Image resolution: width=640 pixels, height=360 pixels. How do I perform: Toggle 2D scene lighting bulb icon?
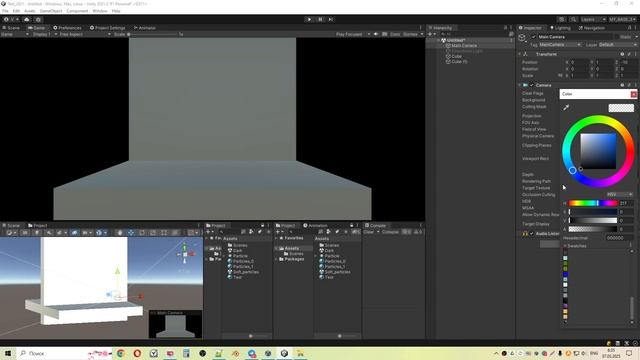point(36,233)
